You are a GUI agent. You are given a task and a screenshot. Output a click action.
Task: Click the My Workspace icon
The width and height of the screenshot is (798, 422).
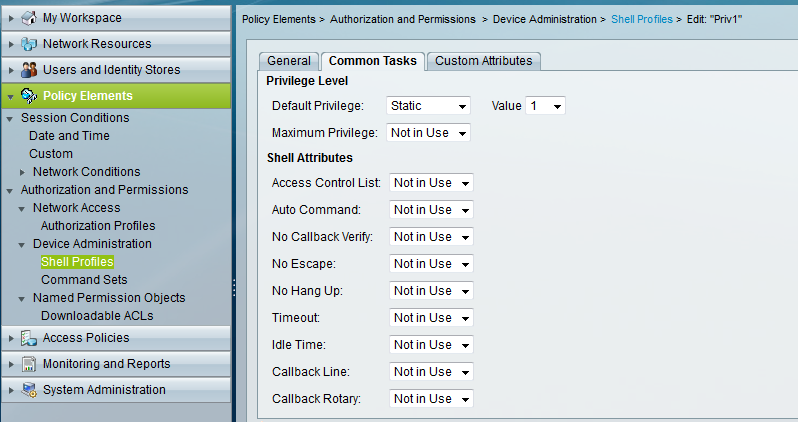[x=29, y=18]
